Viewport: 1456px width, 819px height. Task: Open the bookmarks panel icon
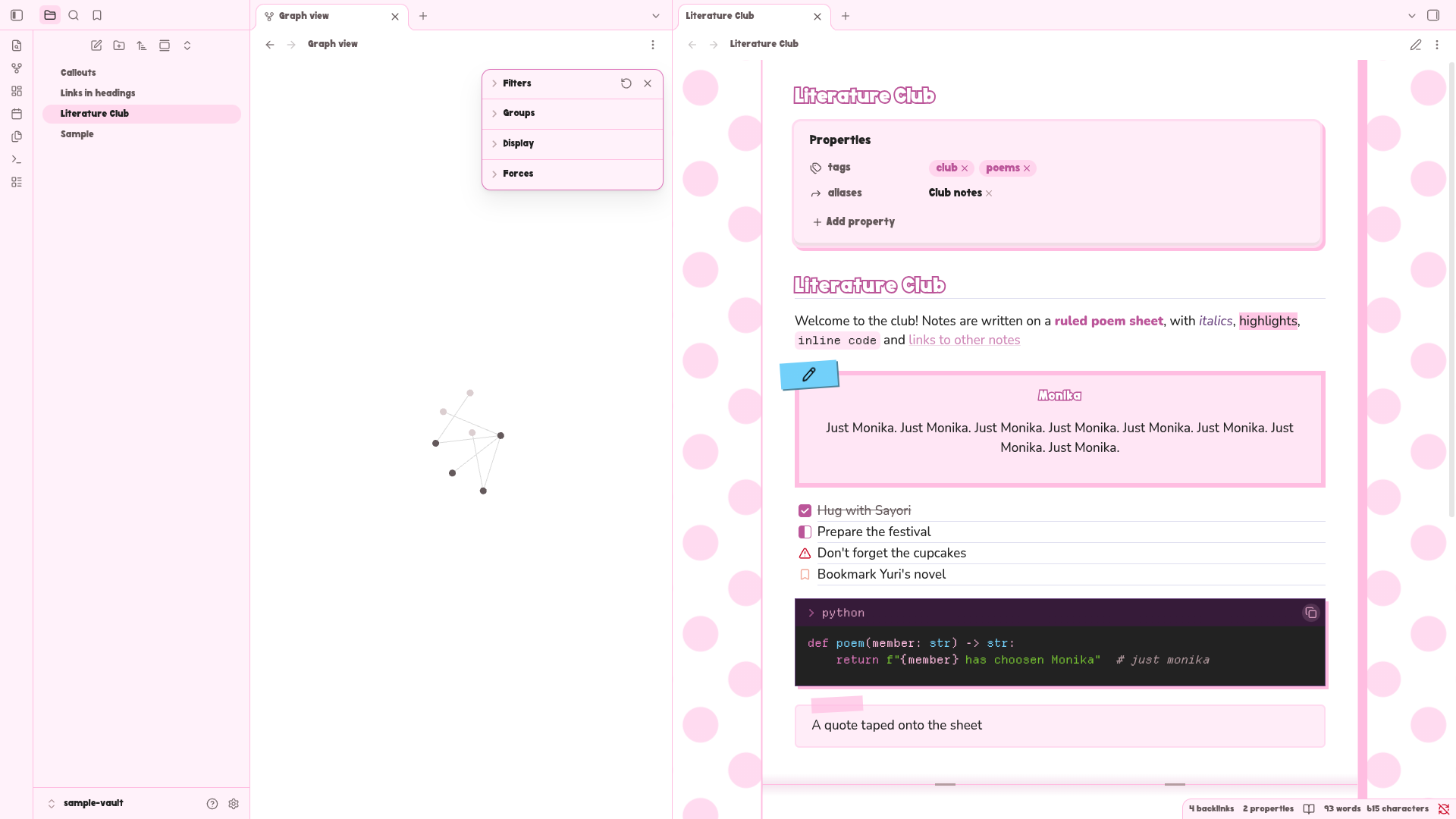click(x=97, y=15)
